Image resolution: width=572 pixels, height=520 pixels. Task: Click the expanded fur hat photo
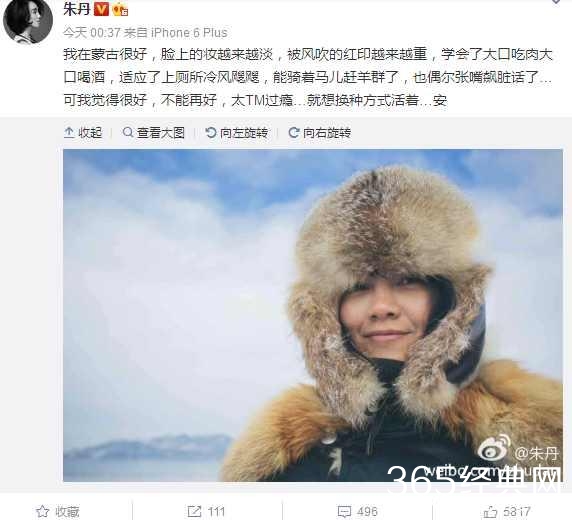[313, 315]
